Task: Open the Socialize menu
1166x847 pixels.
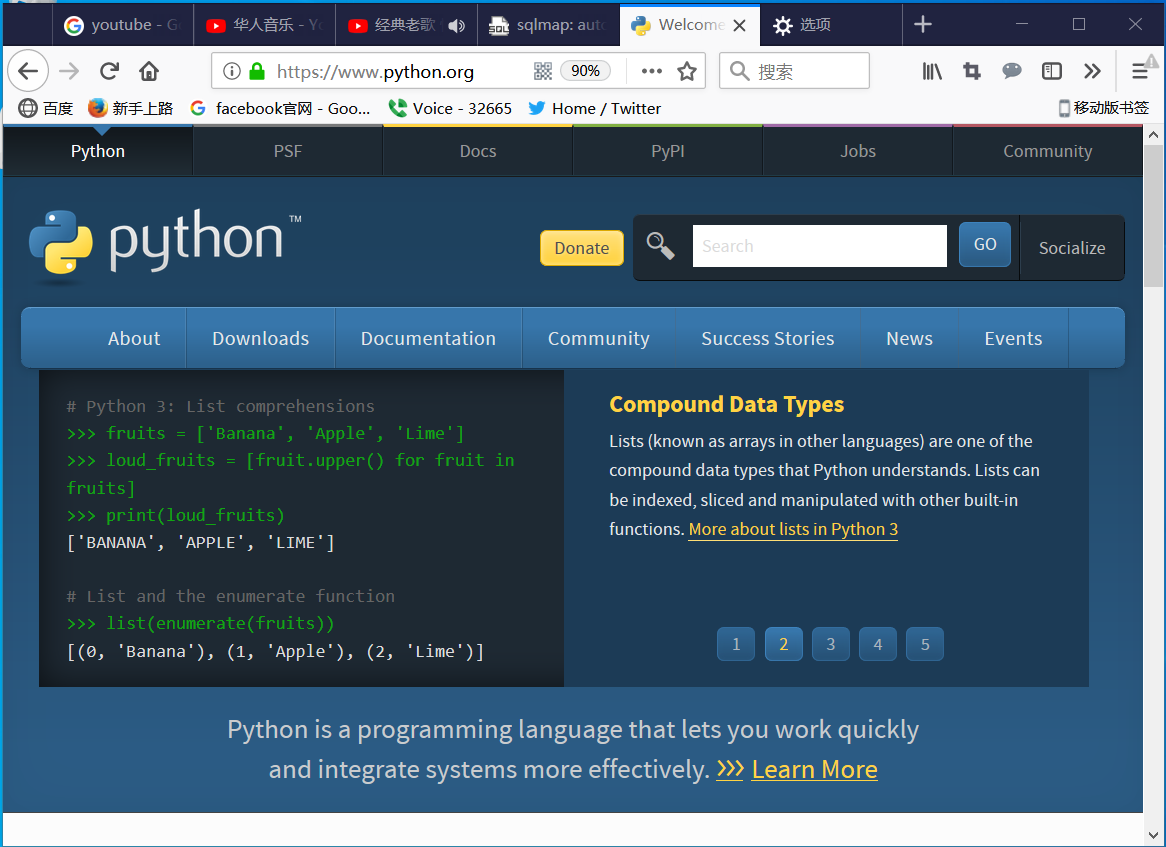Action: (x=1072, y=248)
